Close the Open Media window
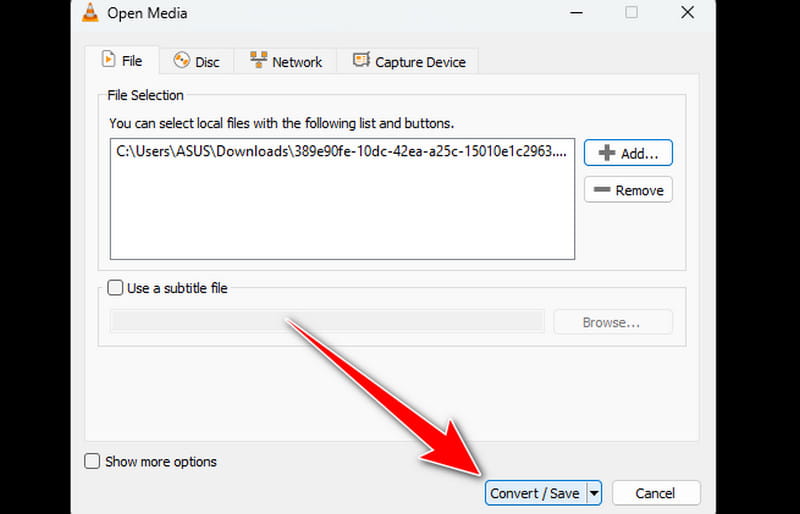This screenshot has width=800, height=514. (687, 13)
